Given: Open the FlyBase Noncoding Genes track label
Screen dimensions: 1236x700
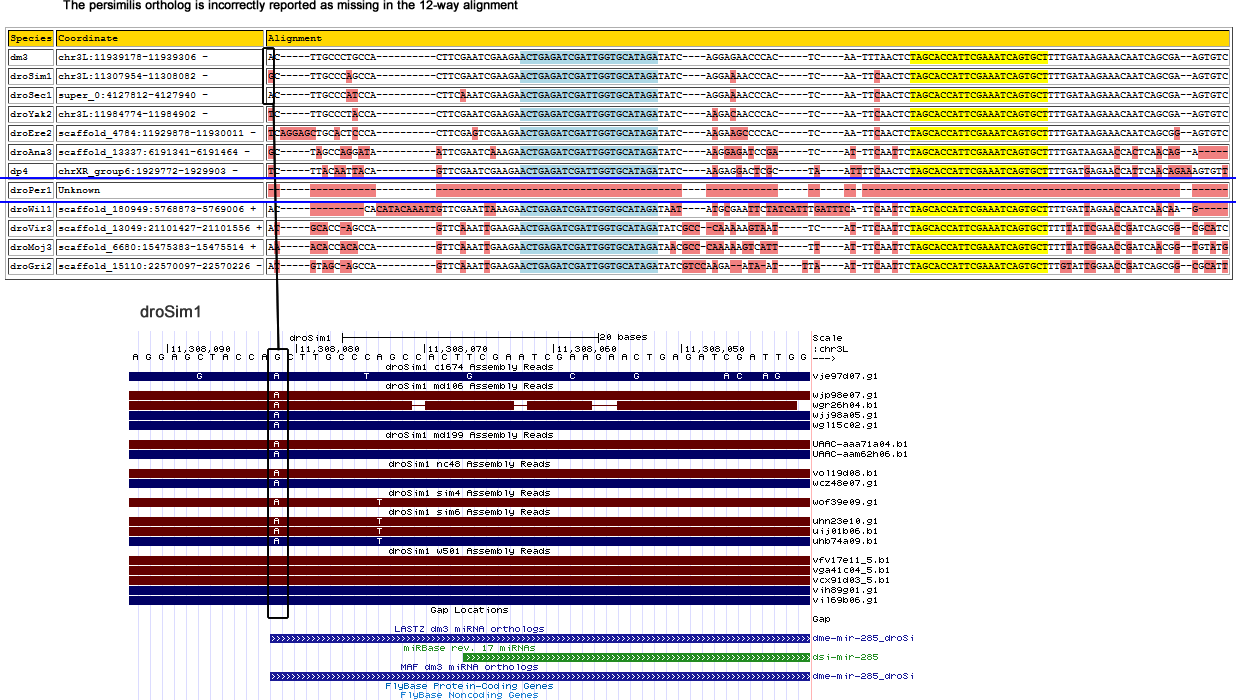Looking at the screenshot, I should tap(468, 695).
